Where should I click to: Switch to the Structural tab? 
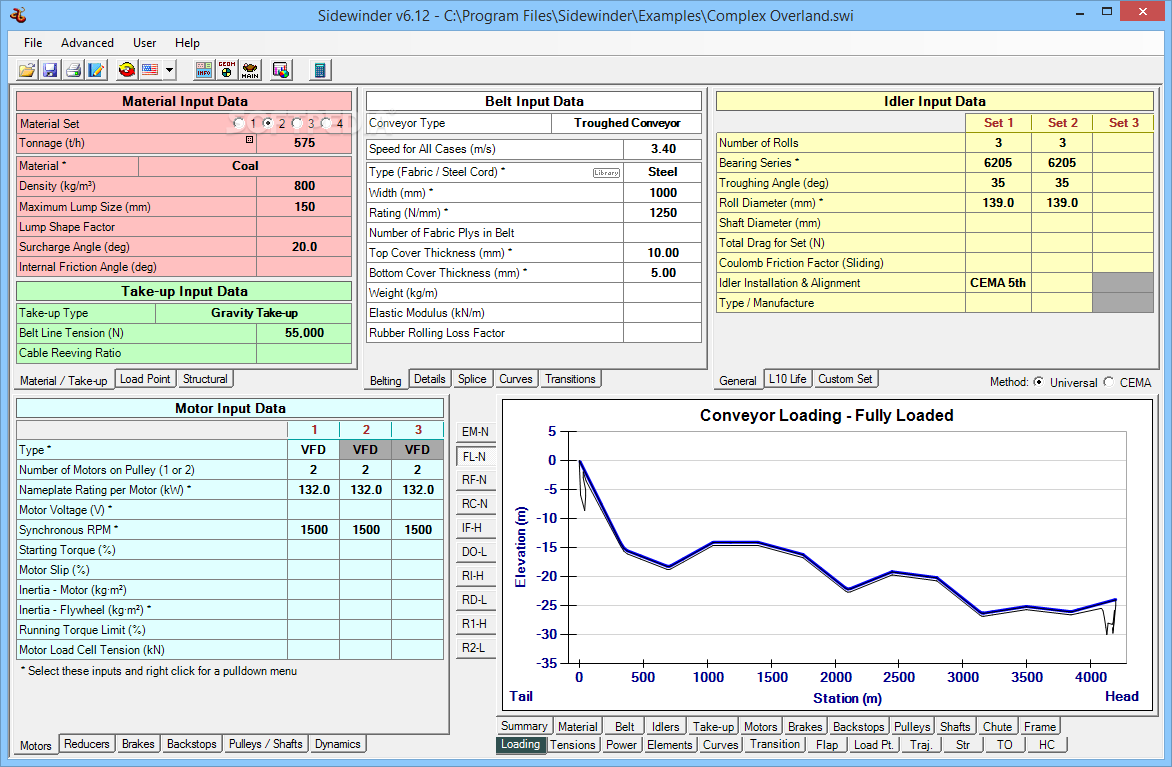point(205,379)
